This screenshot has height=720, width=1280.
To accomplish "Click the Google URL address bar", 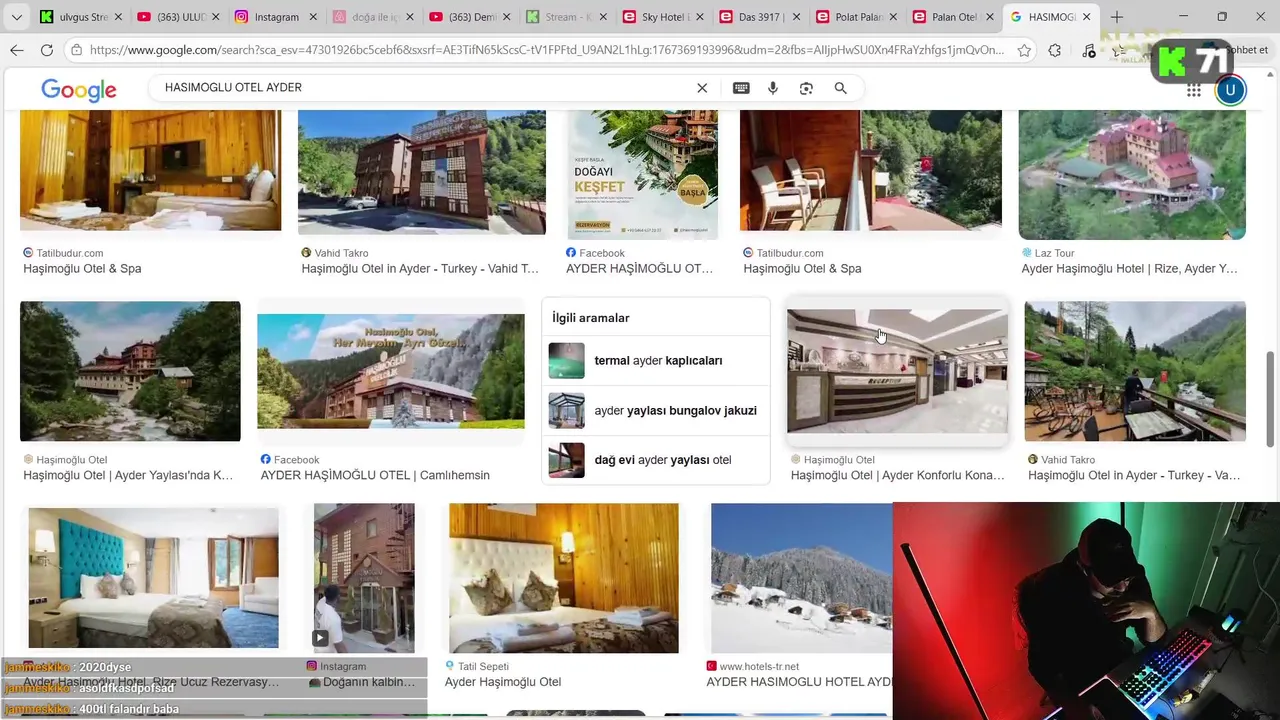I will click(546, 50).
